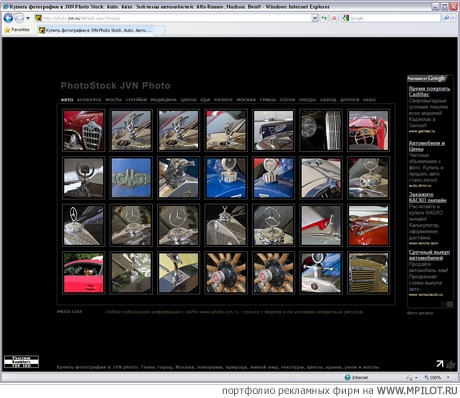The image size is (460, 398).
Task: Open the Автомобили и Цены ad link
Action: coord(427,146)
